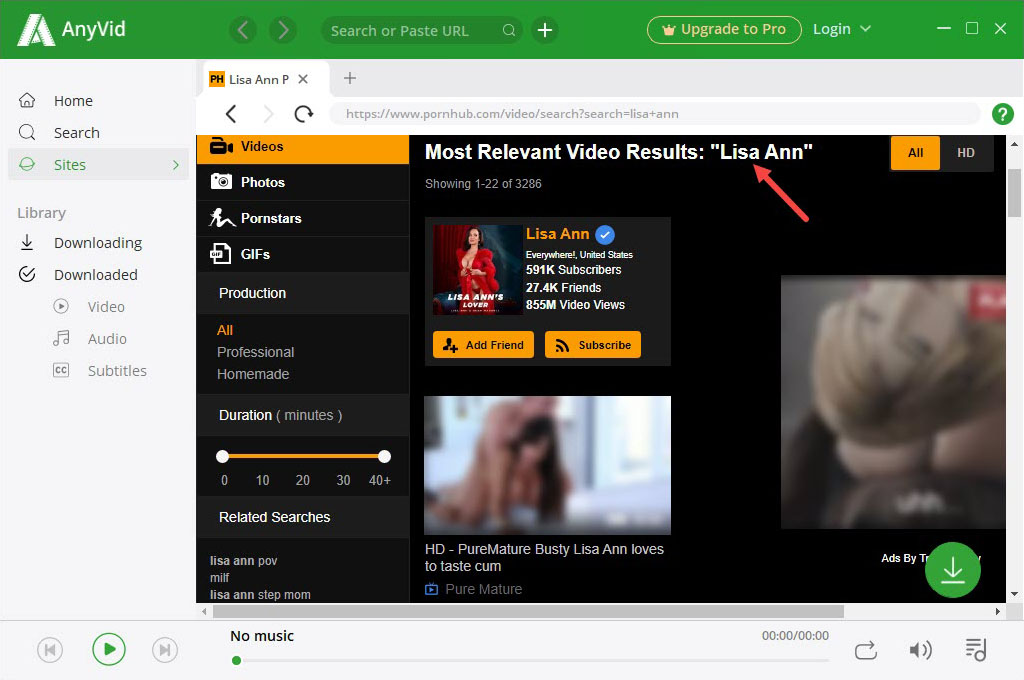The width and height of the screenshot is (1024, 680).
Task: Click the scroll-down arrow of vertical scrollbar
Action: tap(1014, 594)
